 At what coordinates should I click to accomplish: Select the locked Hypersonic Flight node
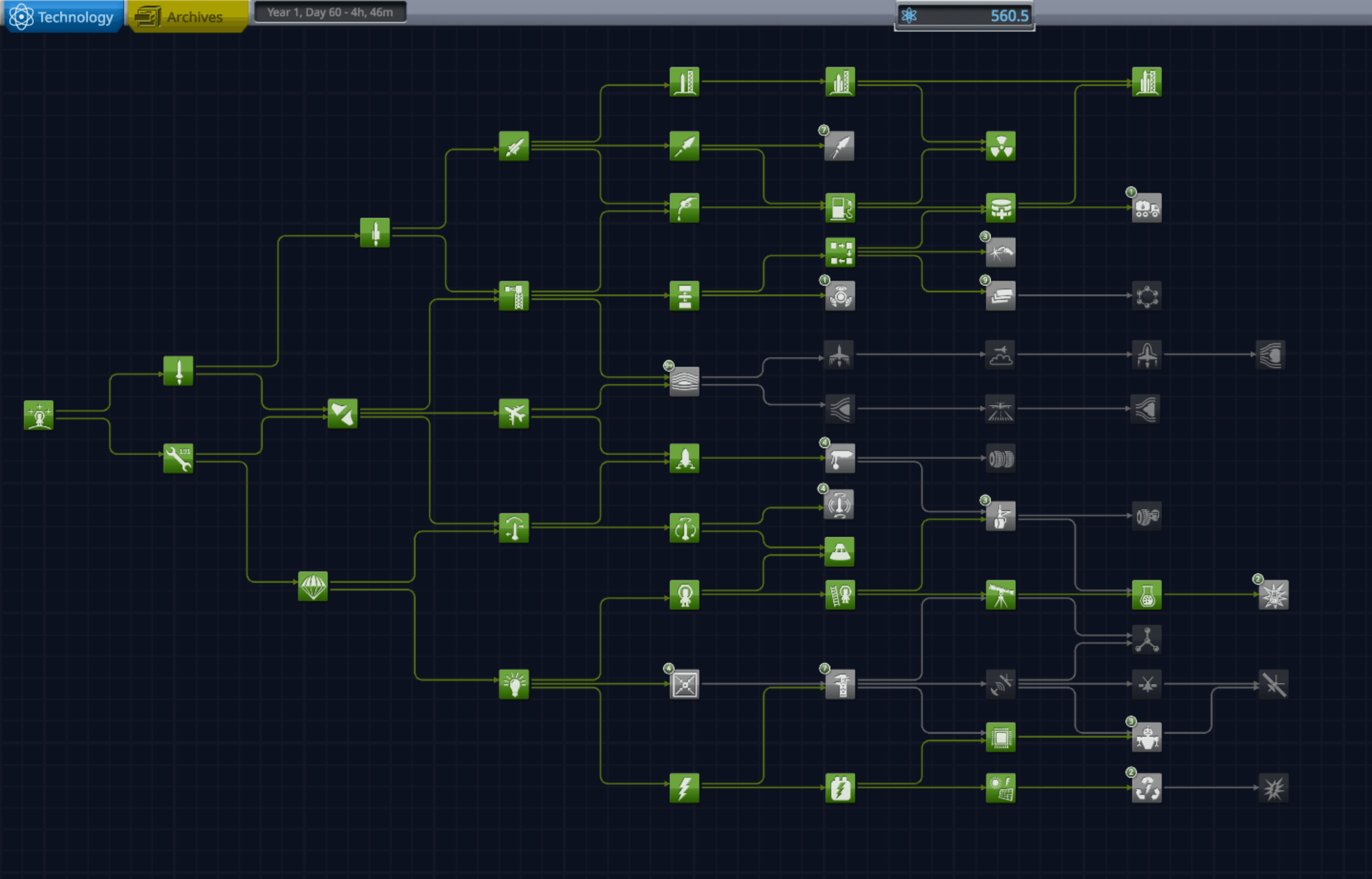click(1147, 354)
